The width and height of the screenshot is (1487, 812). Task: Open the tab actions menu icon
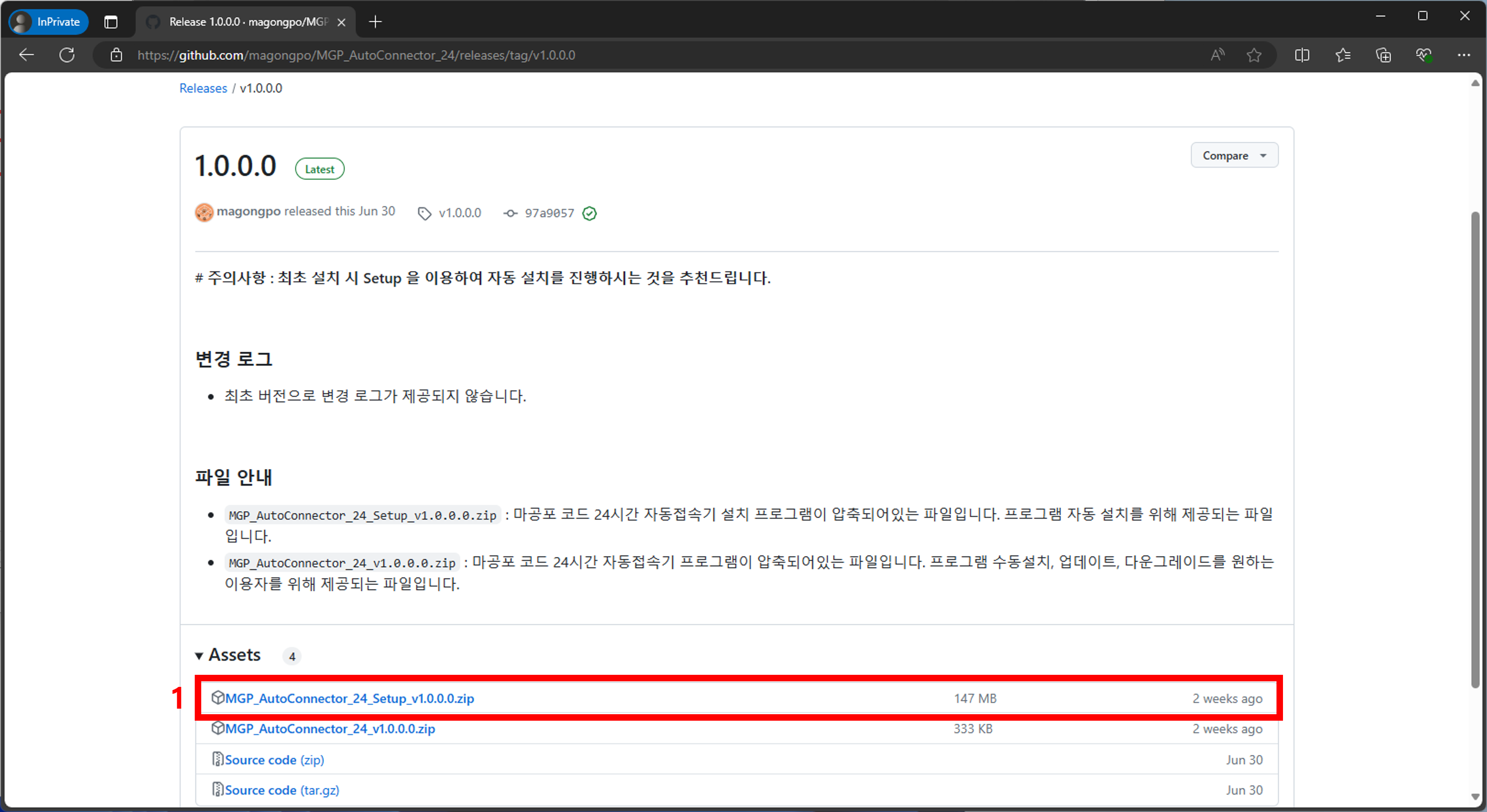coord(111,22)
